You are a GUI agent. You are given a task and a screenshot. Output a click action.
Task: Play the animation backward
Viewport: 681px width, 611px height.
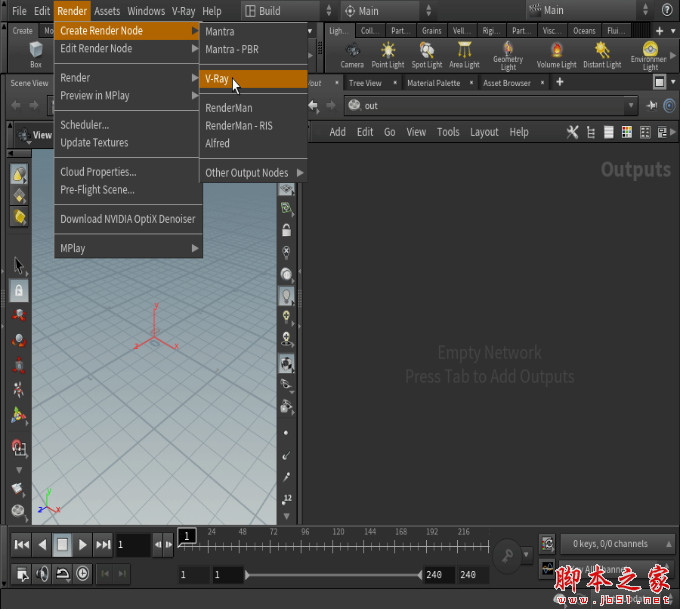click(42, 545)
